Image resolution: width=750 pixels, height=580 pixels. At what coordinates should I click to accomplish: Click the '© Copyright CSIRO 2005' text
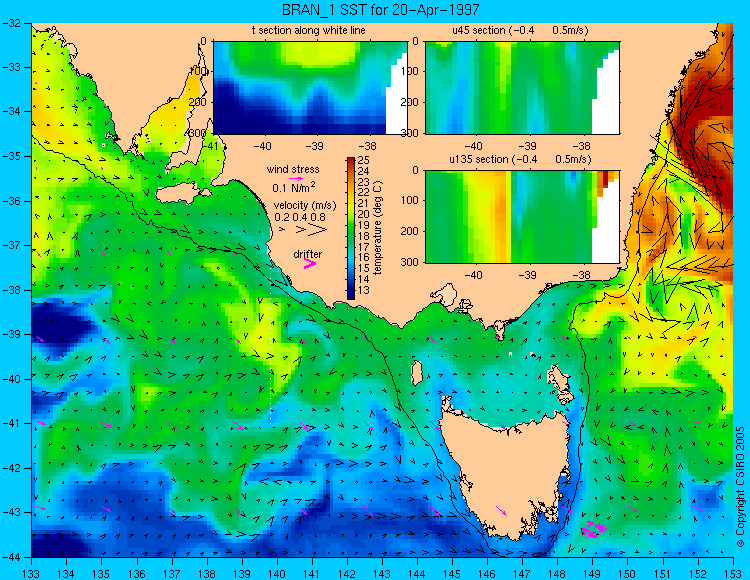pyautogui.click(x=740, y=487)
